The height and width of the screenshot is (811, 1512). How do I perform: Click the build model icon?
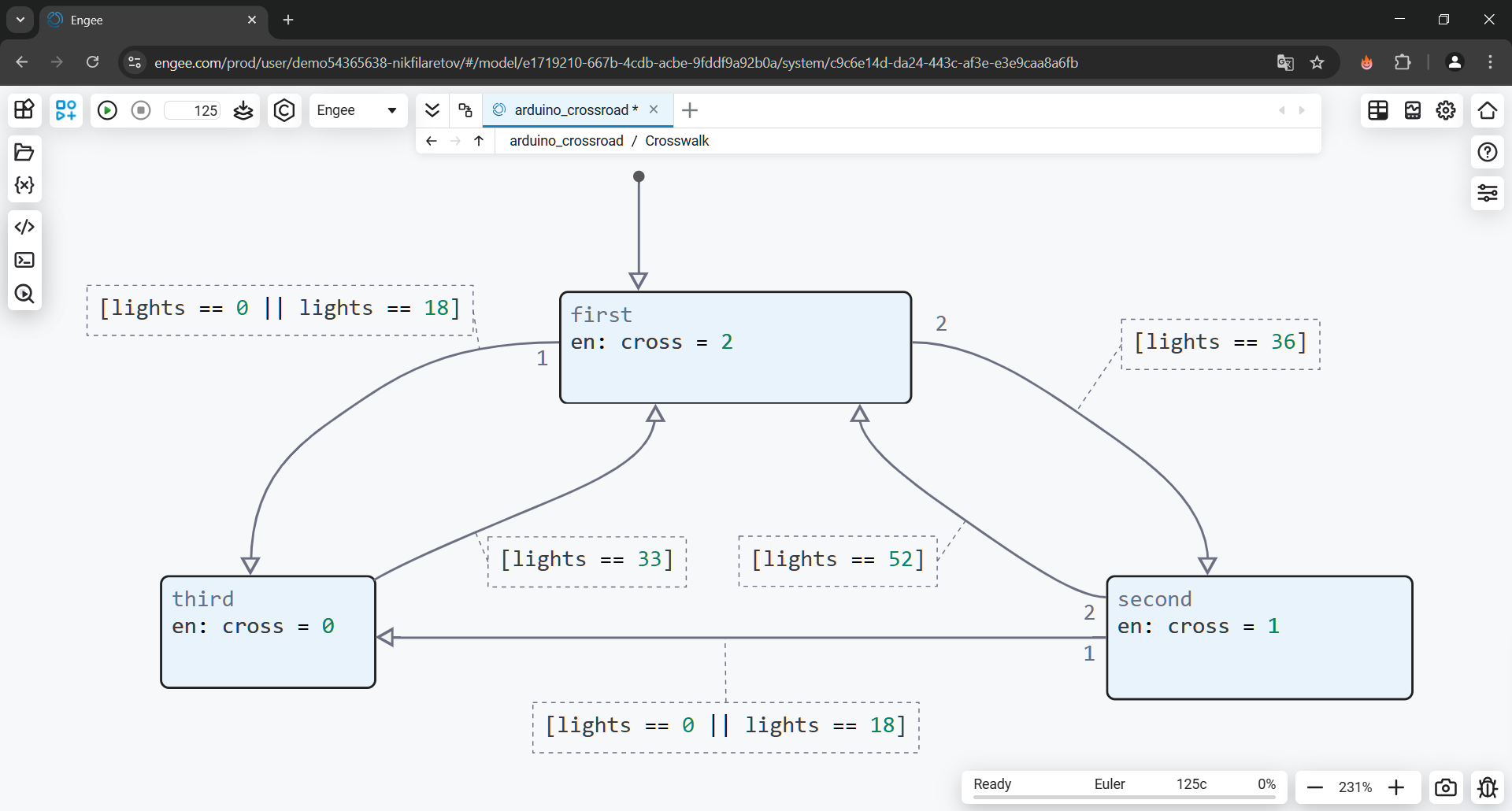click(243, 110)
